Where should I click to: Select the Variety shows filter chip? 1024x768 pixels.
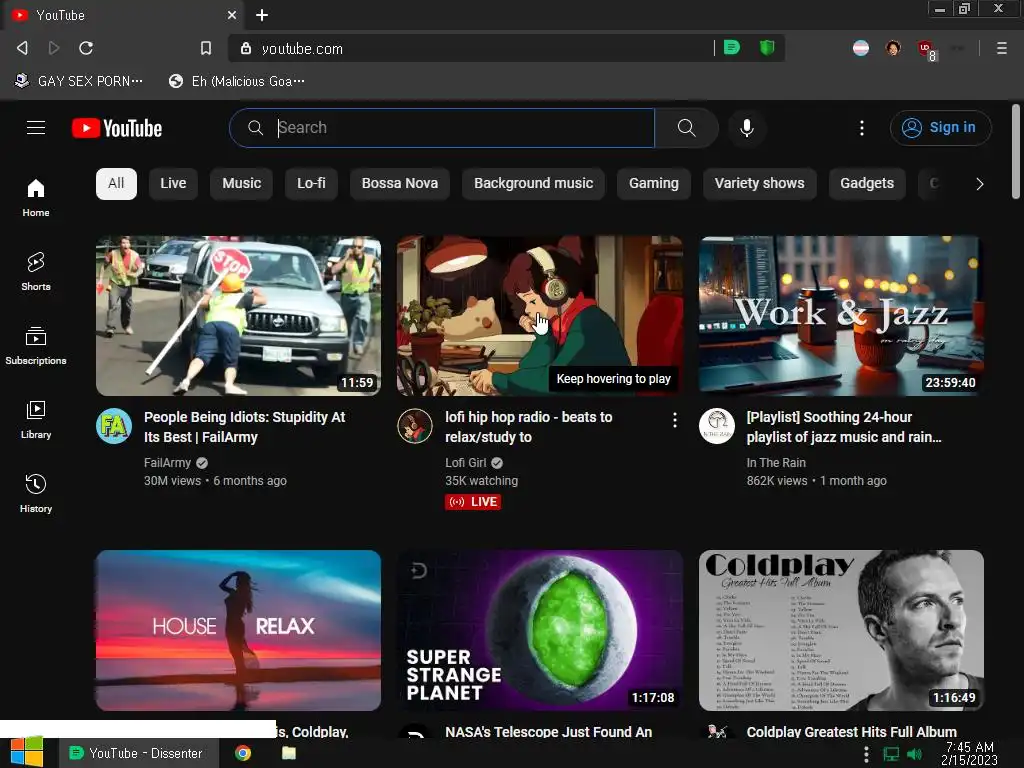tap(760, 184)
